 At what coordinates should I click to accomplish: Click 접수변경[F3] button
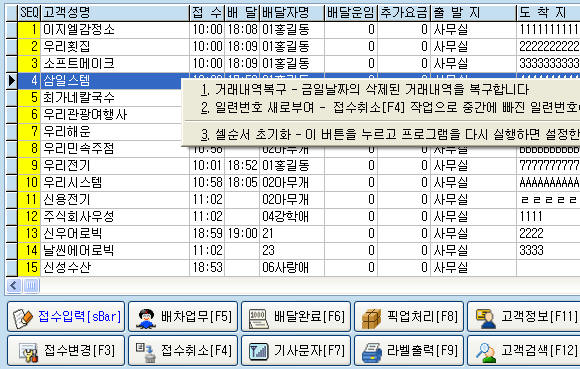pyautogui.click(x=66, y=351)
